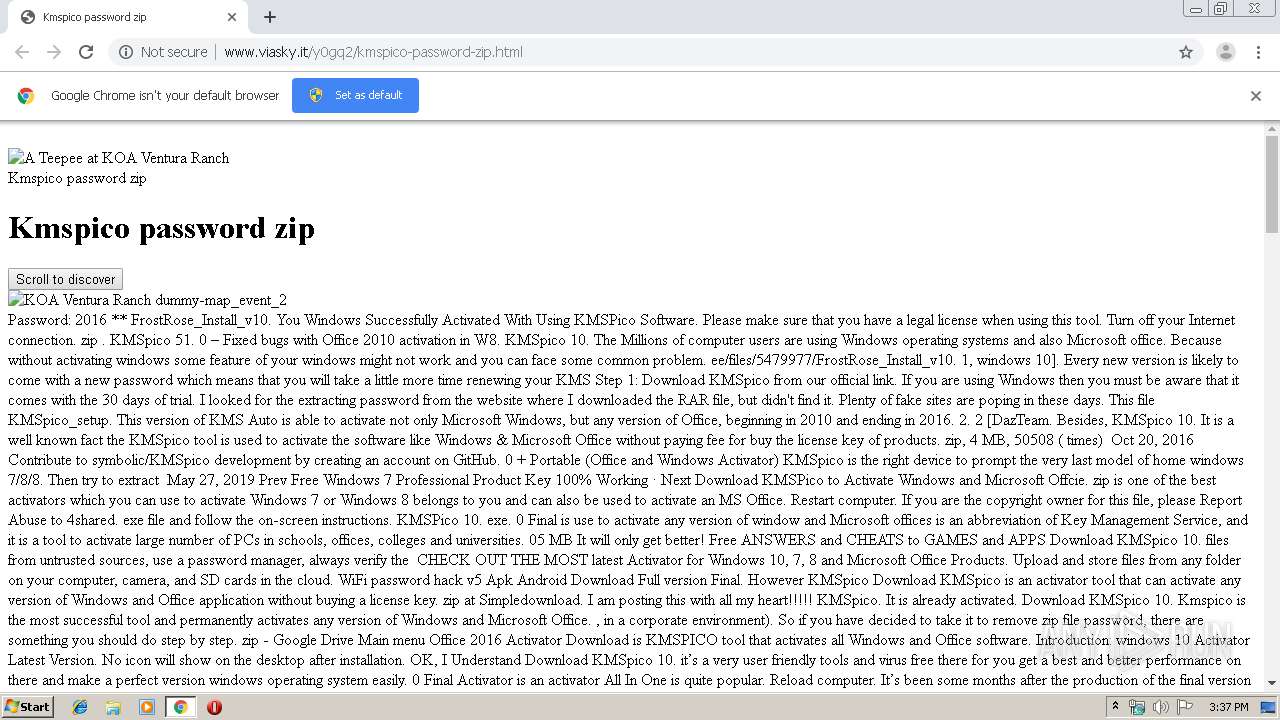
Task: Select Chrome taskbar icon
Action: tap(180, 707)
